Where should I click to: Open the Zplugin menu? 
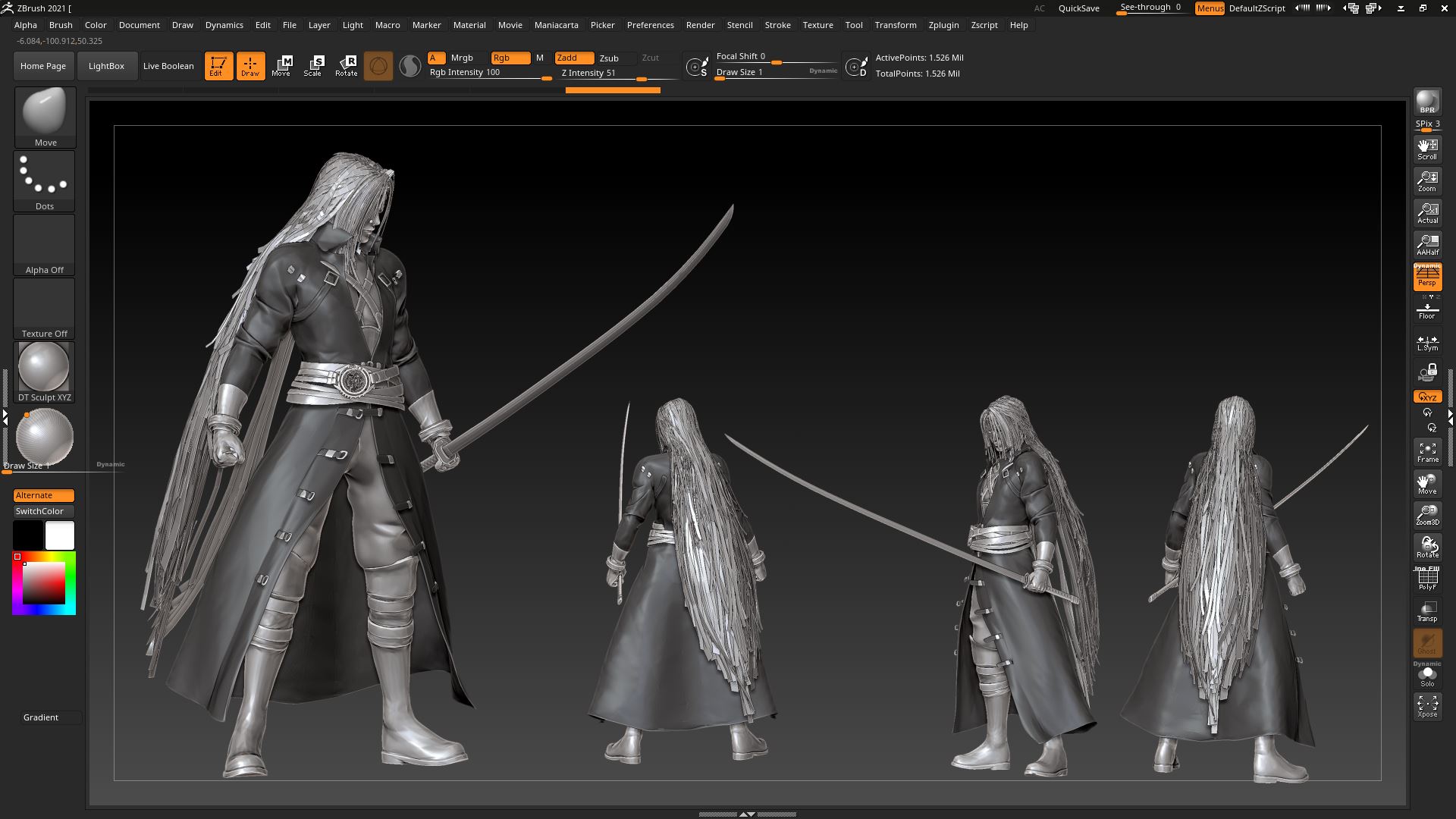point(943,25)
